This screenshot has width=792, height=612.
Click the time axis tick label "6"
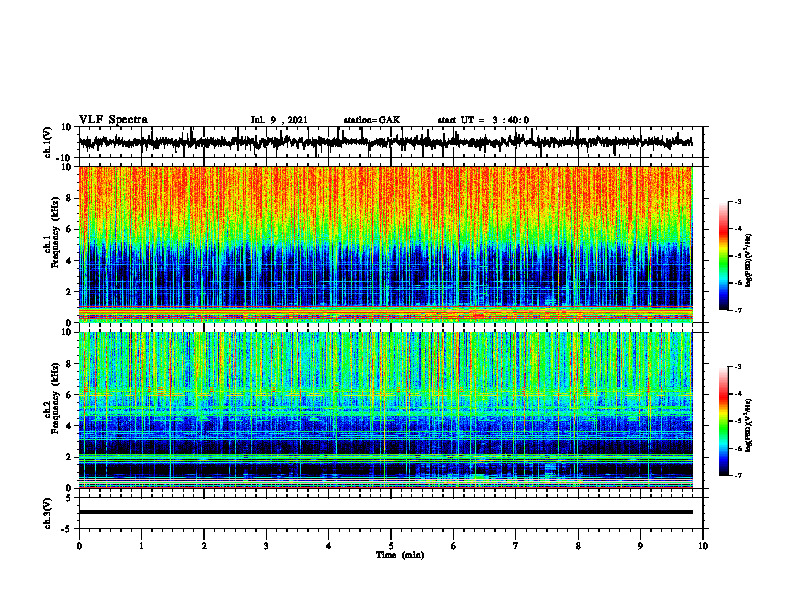click(x=454, y=546)
